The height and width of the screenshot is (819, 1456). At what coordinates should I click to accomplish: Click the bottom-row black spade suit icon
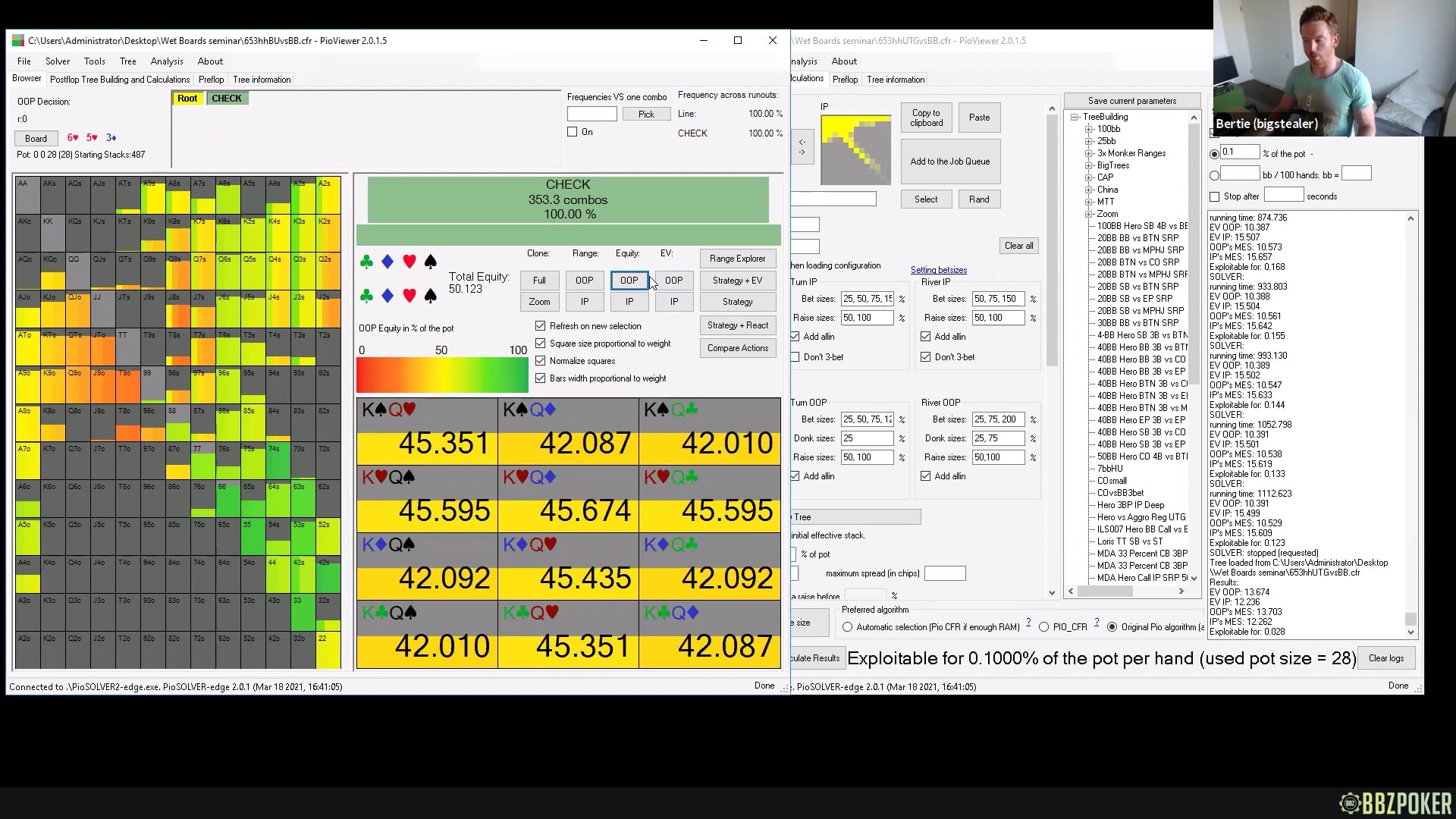click(x=431, y=297)
